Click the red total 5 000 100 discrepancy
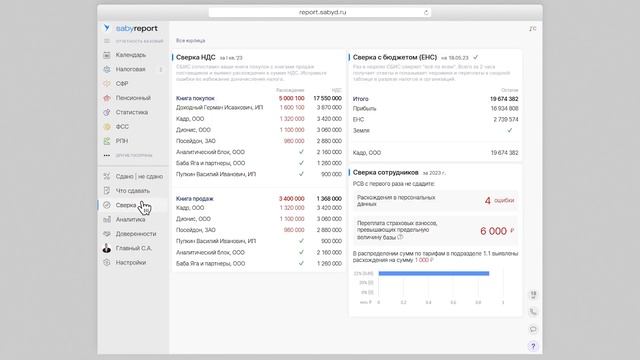640x360 pixels. [x=291, y=98]
